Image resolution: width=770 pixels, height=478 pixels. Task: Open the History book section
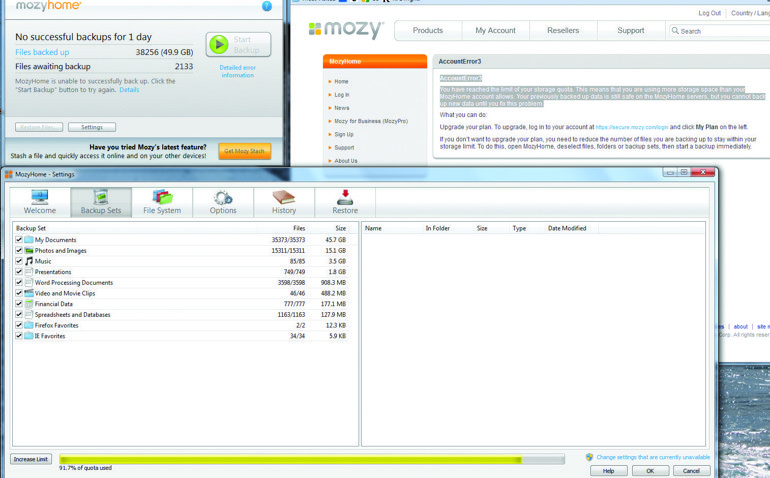[x=284, y=201]
